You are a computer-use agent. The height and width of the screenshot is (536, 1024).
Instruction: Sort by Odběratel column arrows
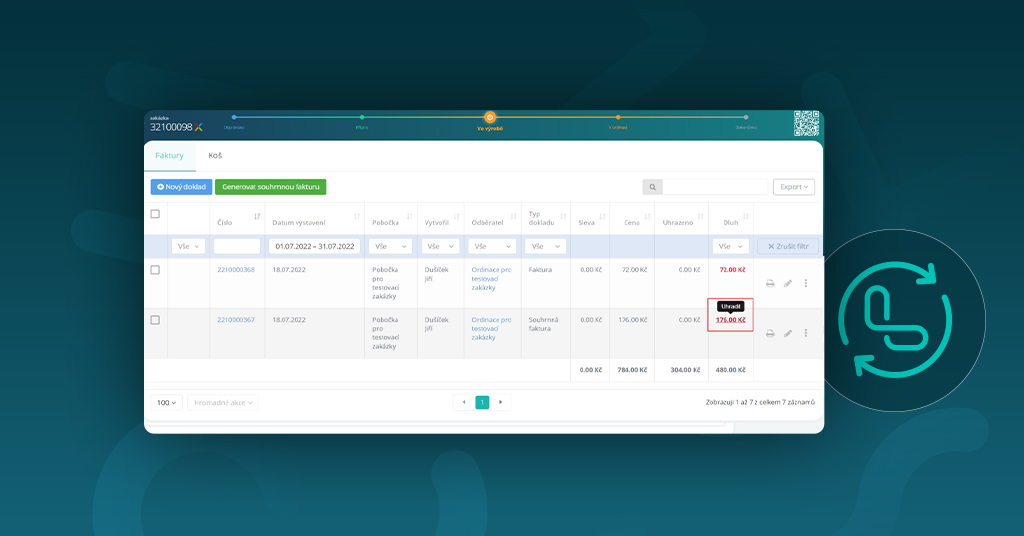coord(513,217)
